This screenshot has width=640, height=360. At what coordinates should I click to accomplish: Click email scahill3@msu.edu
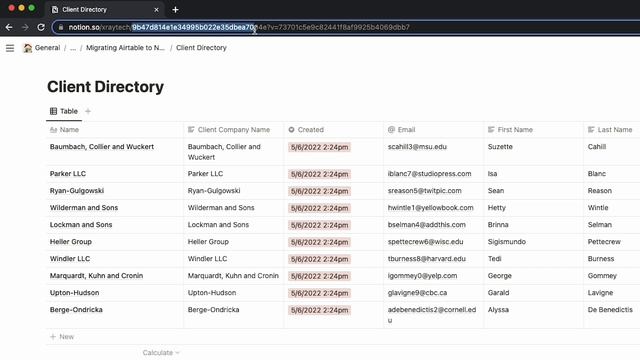click(x=417, y=147)
